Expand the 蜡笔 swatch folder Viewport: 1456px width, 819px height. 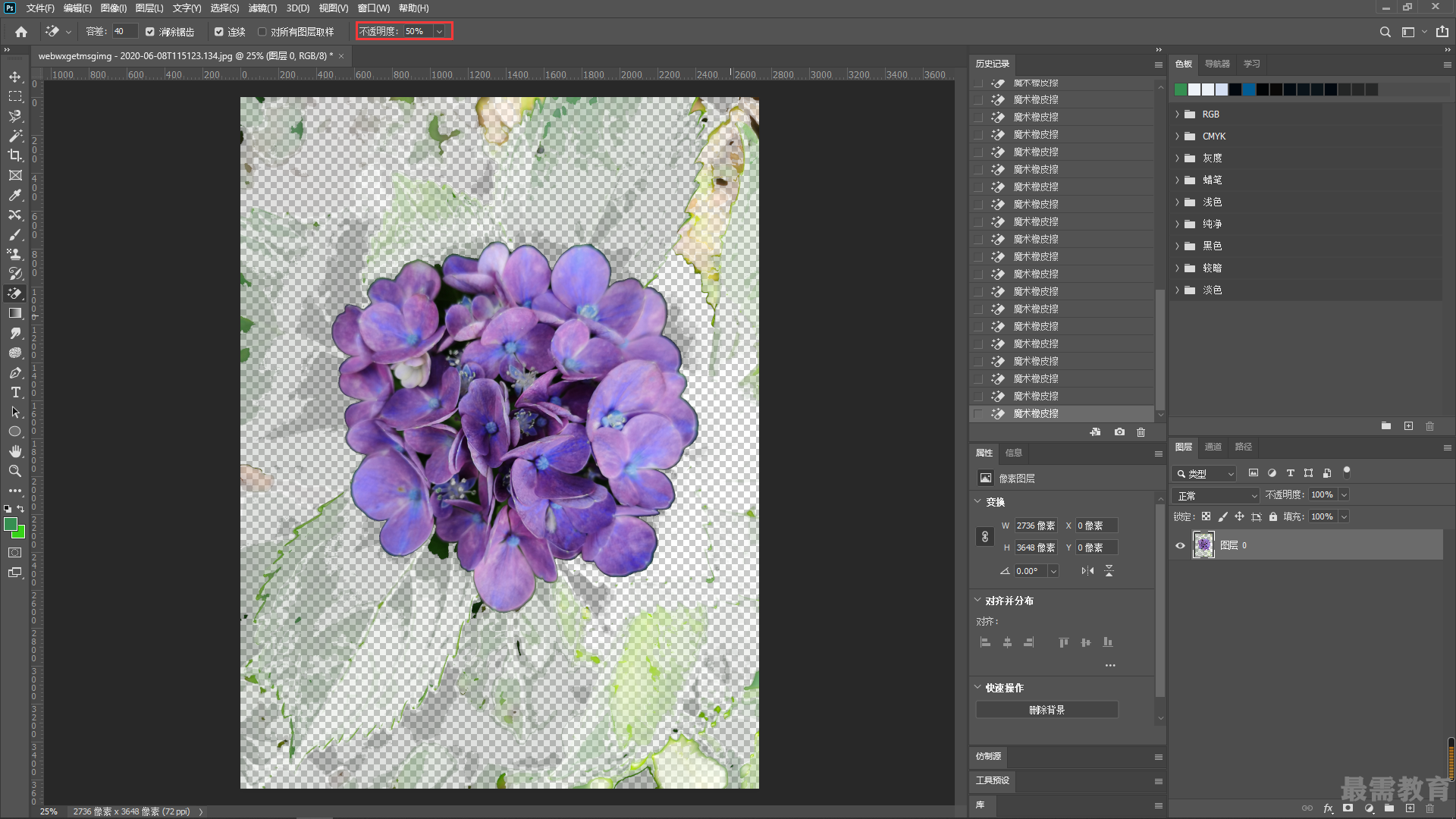point(1177,180)
